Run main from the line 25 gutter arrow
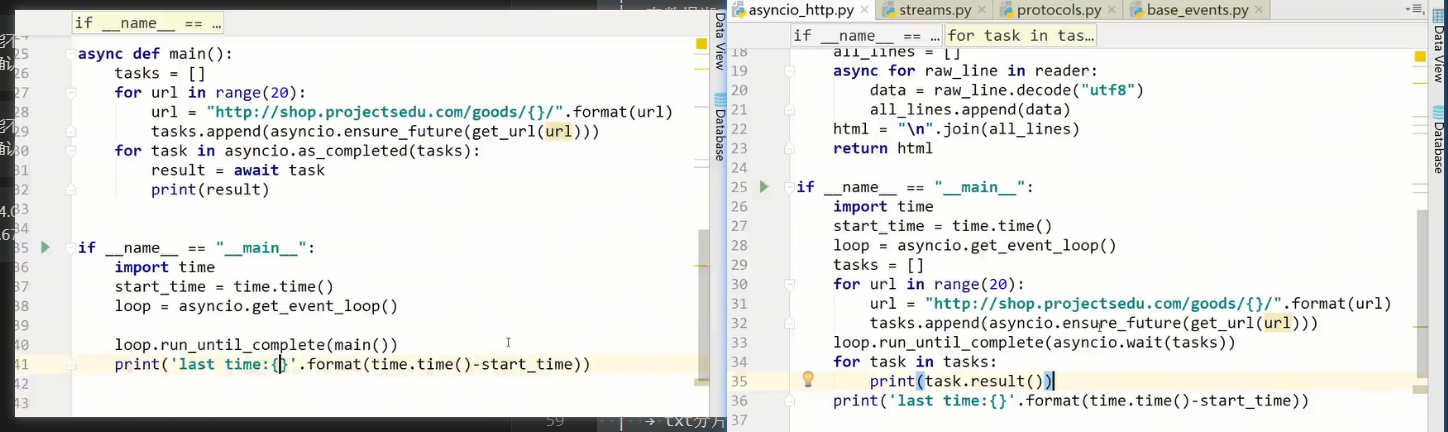The width and height of the screenshot is (1448, 432). pos(765,187)
